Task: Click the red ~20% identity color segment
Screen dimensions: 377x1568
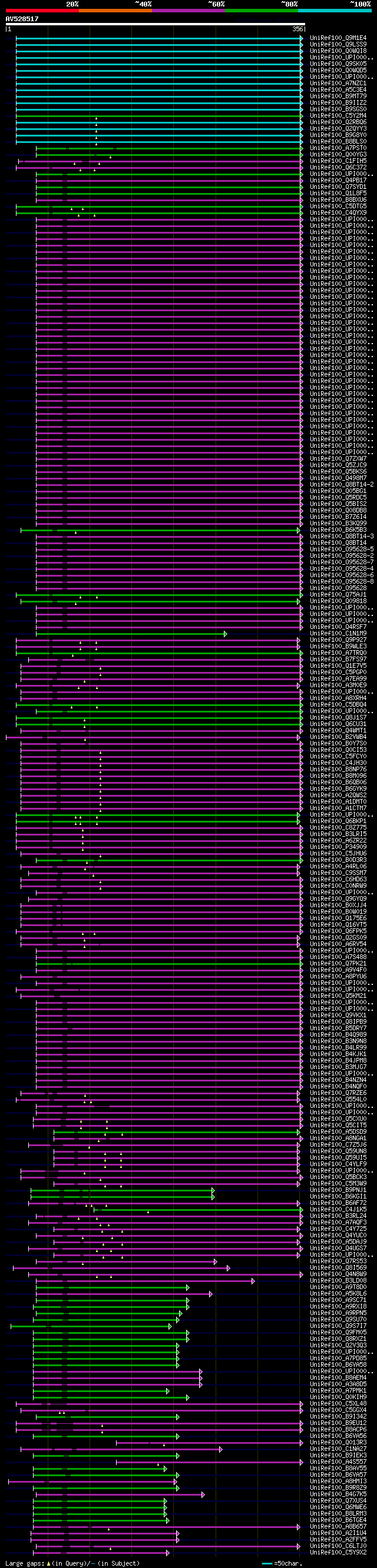Action: coord(42,11)
